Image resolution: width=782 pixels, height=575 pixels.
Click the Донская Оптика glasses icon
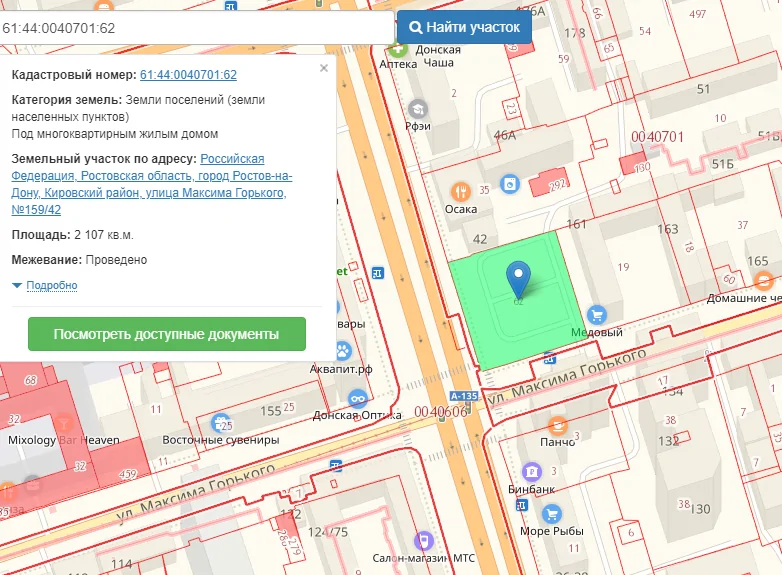[357, 397]
